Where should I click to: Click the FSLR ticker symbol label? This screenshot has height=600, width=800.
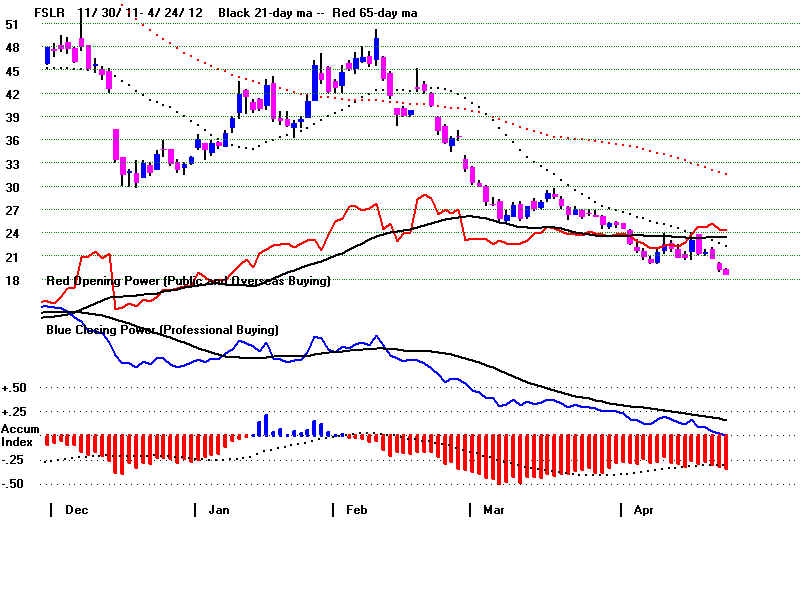tap(48, 12)
